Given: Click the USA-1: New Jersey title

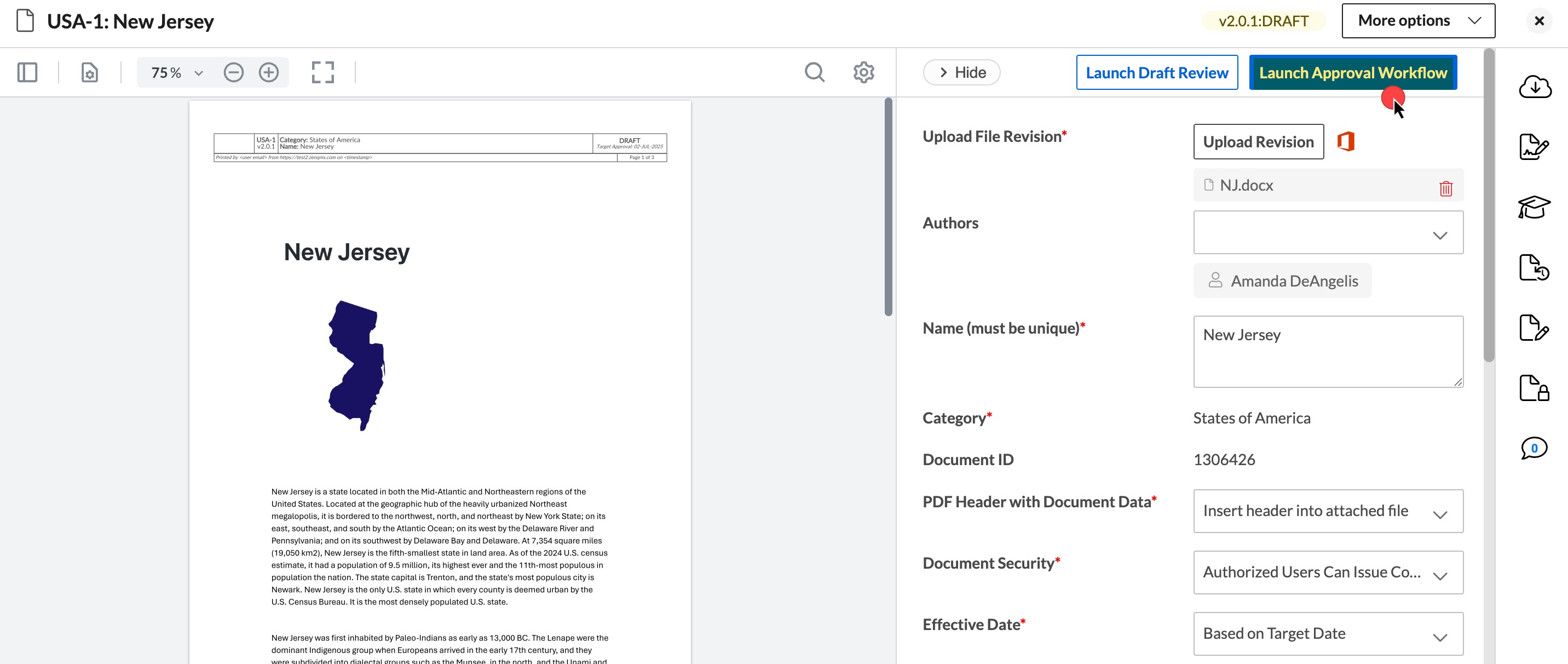Looking at the screenshot, I should click(x=130, y=21).
